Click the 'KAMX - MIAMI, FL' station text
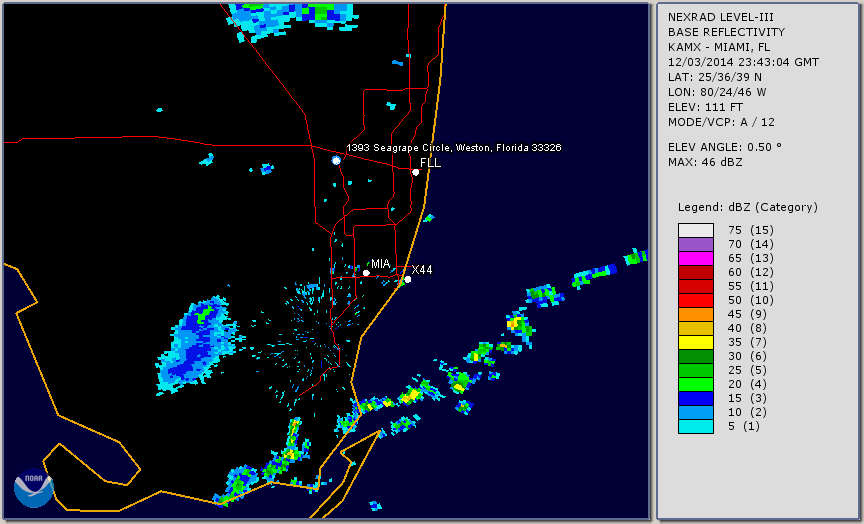Viewport: 864px width, 524px height. (x=719, y=47)
